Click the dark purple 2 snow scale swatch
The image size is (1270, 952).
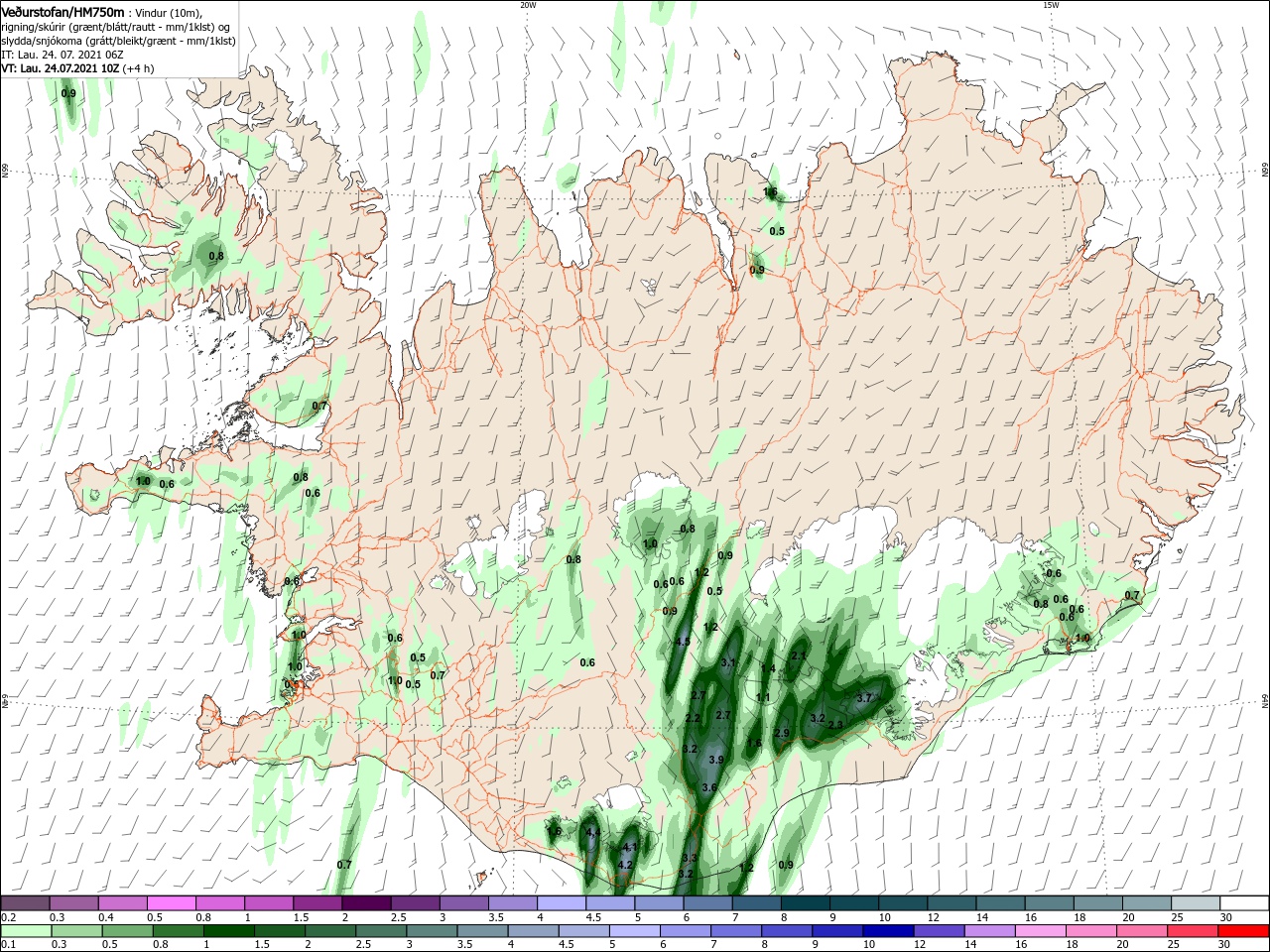pyautogui.click(x=365, y=903)
